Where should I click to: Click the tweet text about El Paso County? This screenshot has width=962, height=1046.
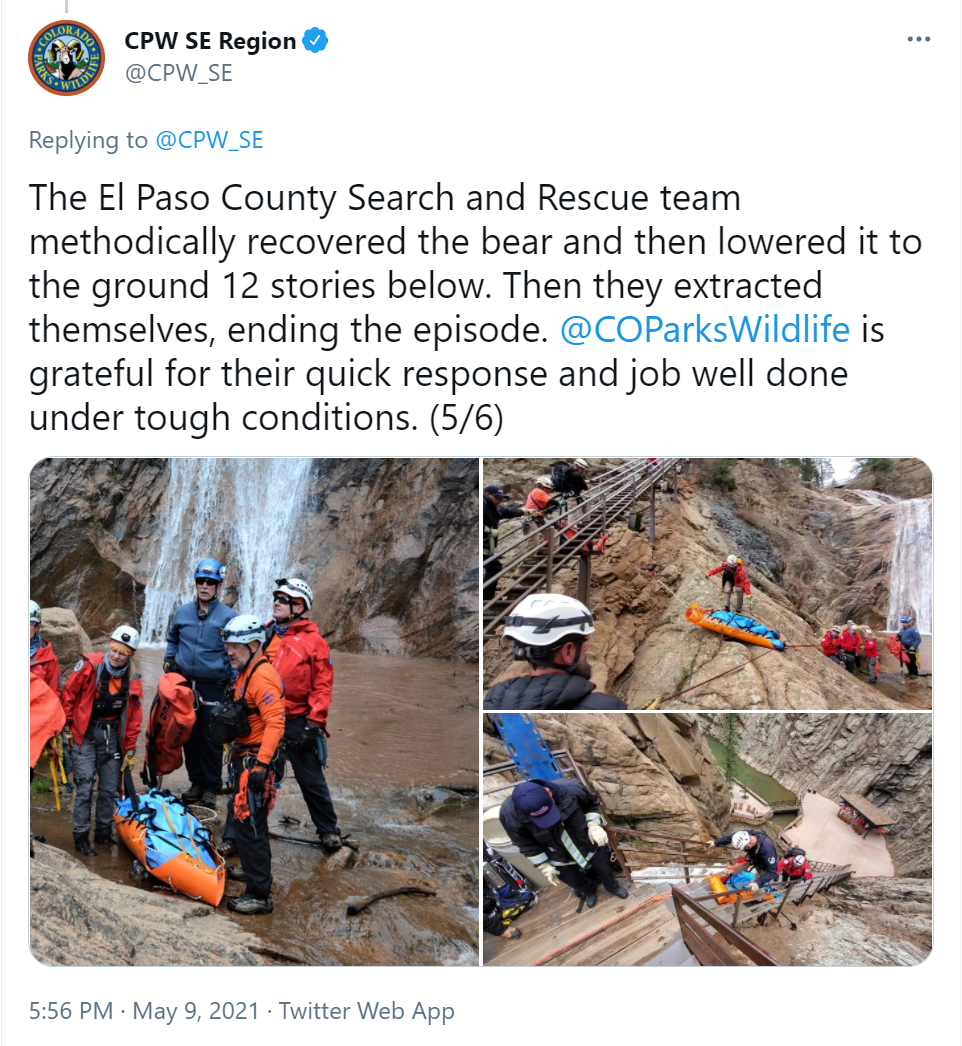pyautogui.click(x=475, y=308)
